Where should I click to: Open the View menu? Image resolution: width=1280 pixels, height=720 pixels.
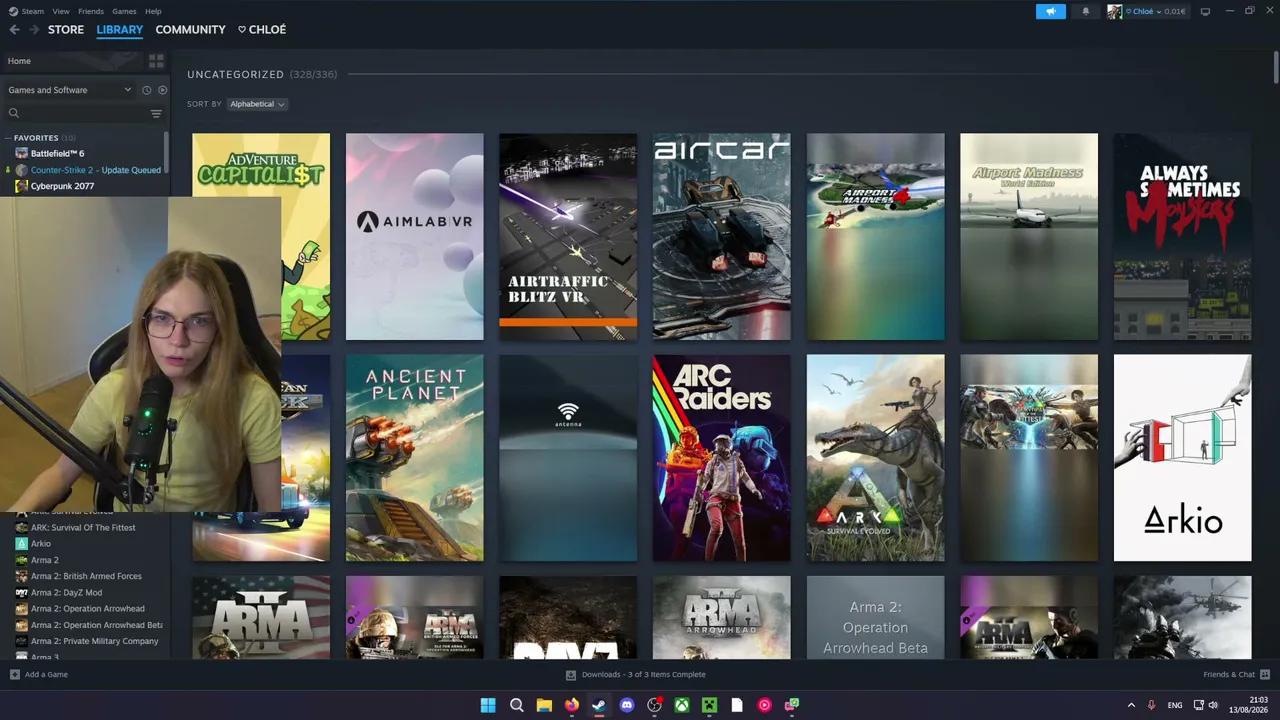coord(61,12)
